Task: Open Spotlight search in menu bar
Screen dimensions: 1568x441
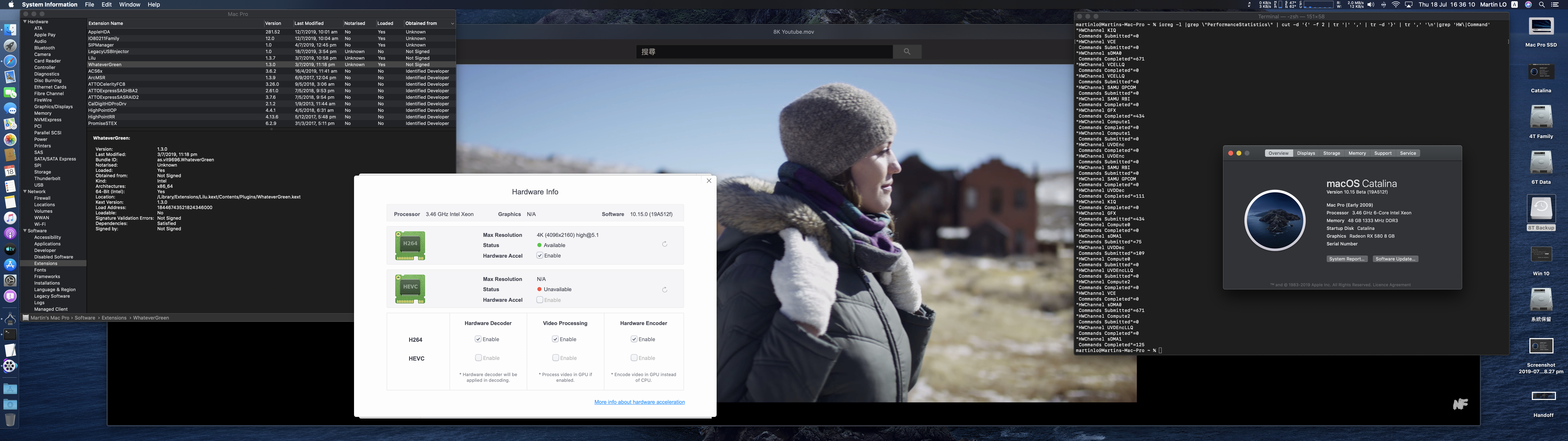Action: click(1542, 4)
